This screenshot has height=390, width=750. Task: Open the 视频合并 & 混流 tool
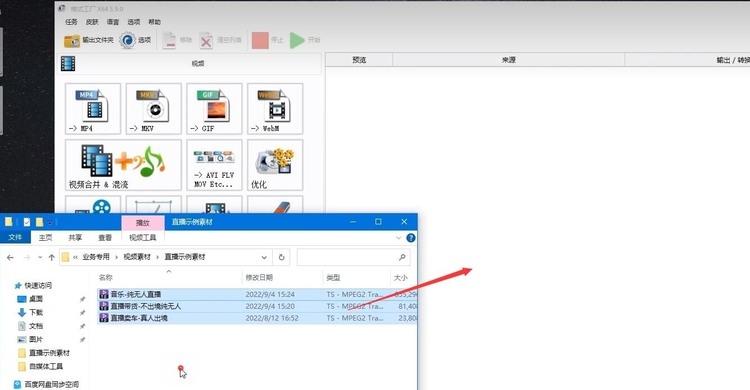(x=123, y=165)
